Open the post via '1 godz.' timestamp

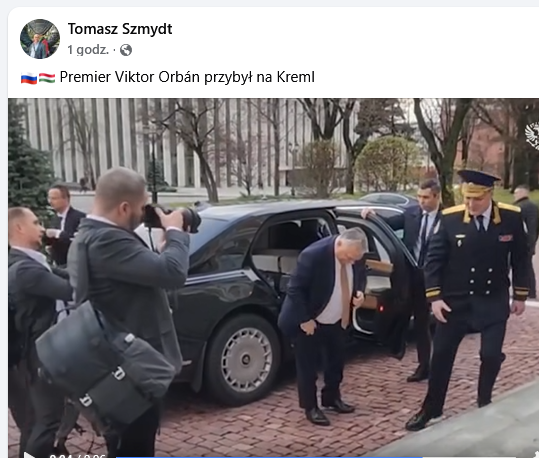click(88, 50)
